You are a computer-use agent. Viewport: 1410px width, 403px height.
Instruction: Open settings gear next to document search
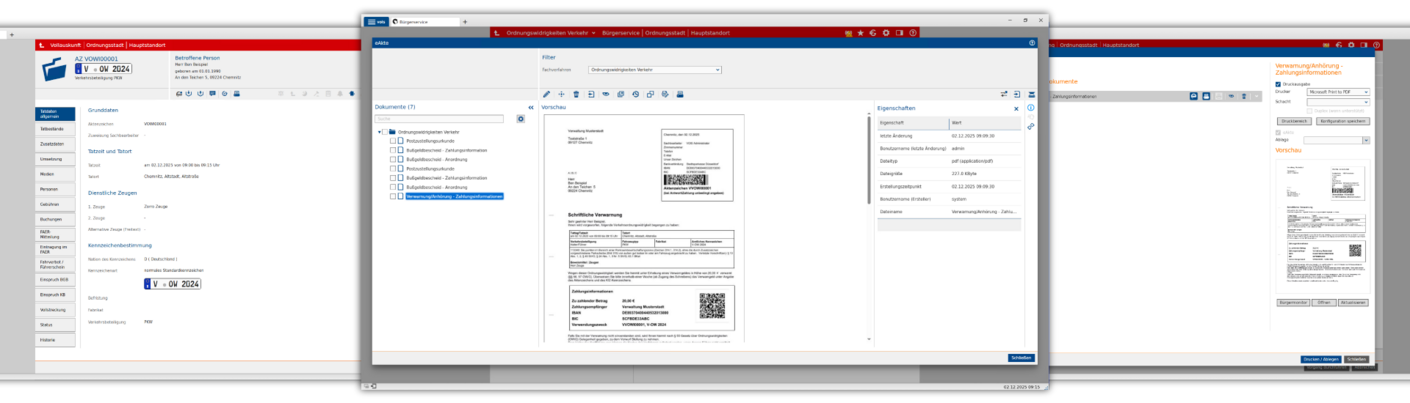click(x=520, y=119)
